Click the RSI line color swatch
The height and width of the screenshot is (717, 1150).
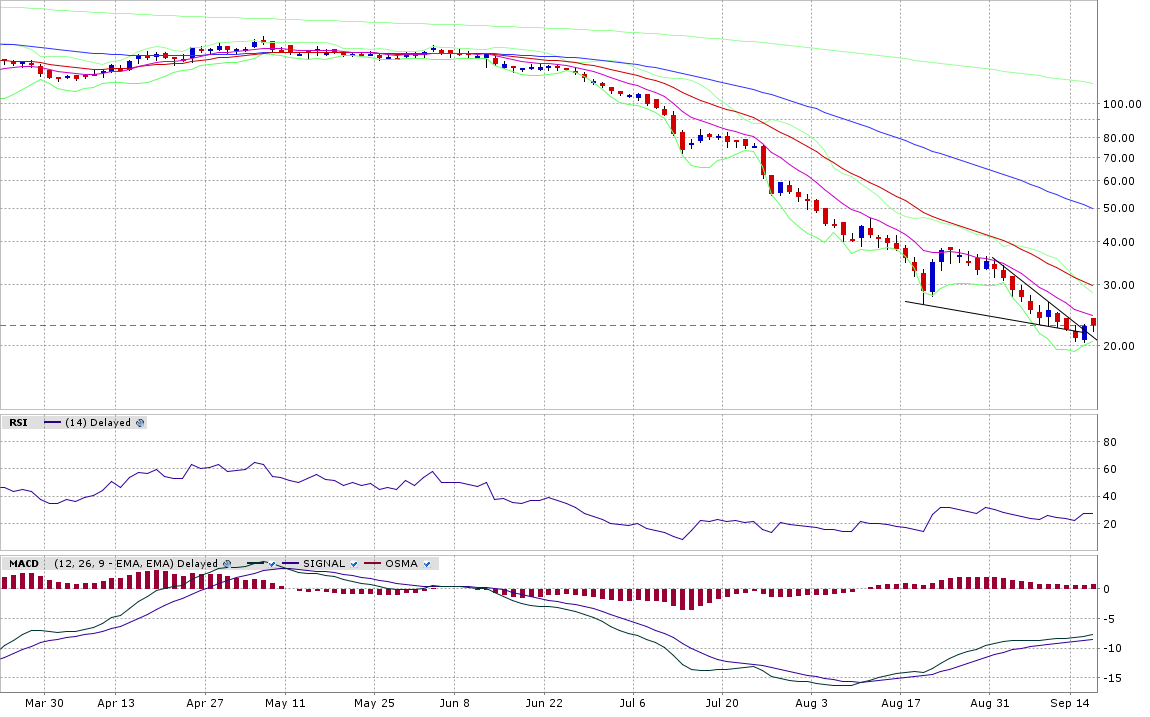52,422
